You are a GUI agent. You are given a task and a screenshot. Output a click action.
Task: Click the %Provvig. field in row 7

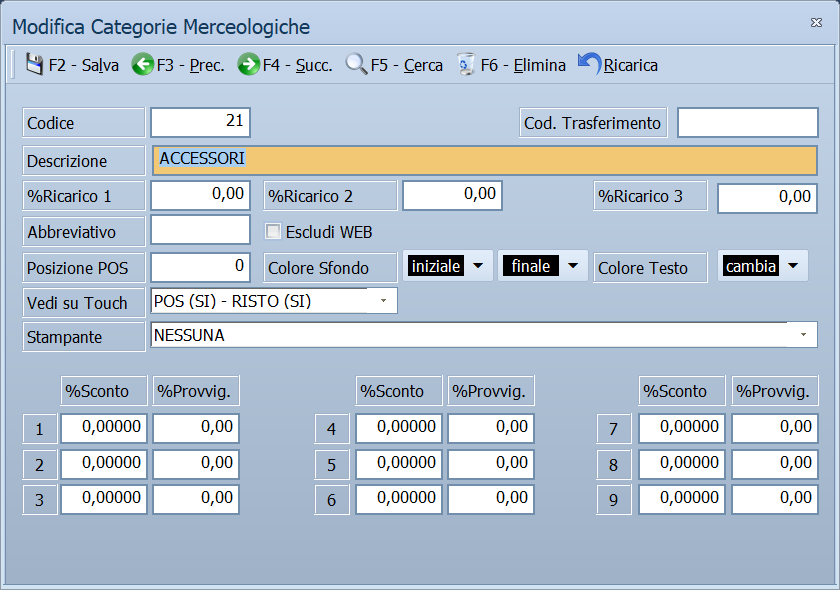[x=775, y=428]
